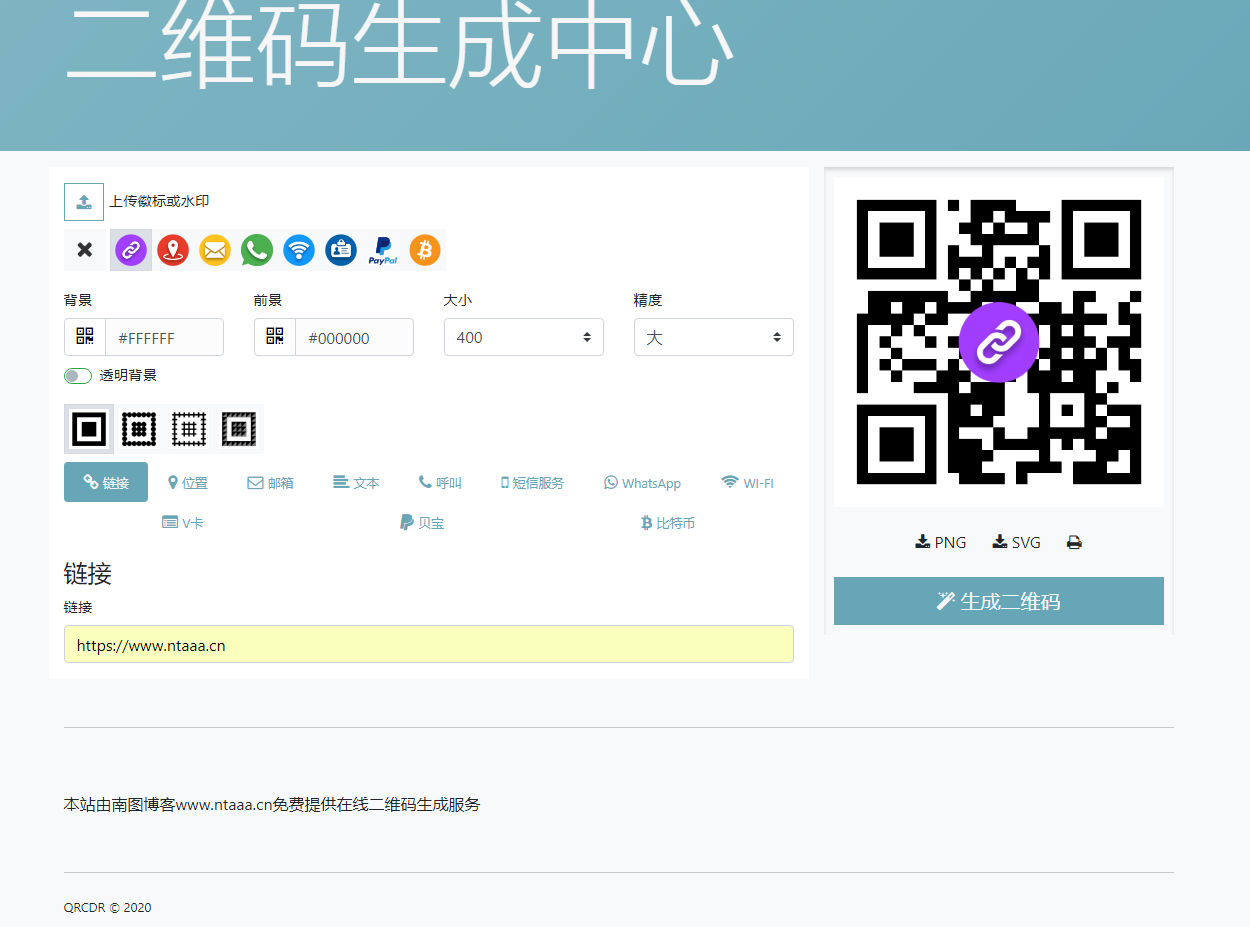Download the QR code as PNG
Viewport: 1250px width, 927px height.
[x=939, y=541]
